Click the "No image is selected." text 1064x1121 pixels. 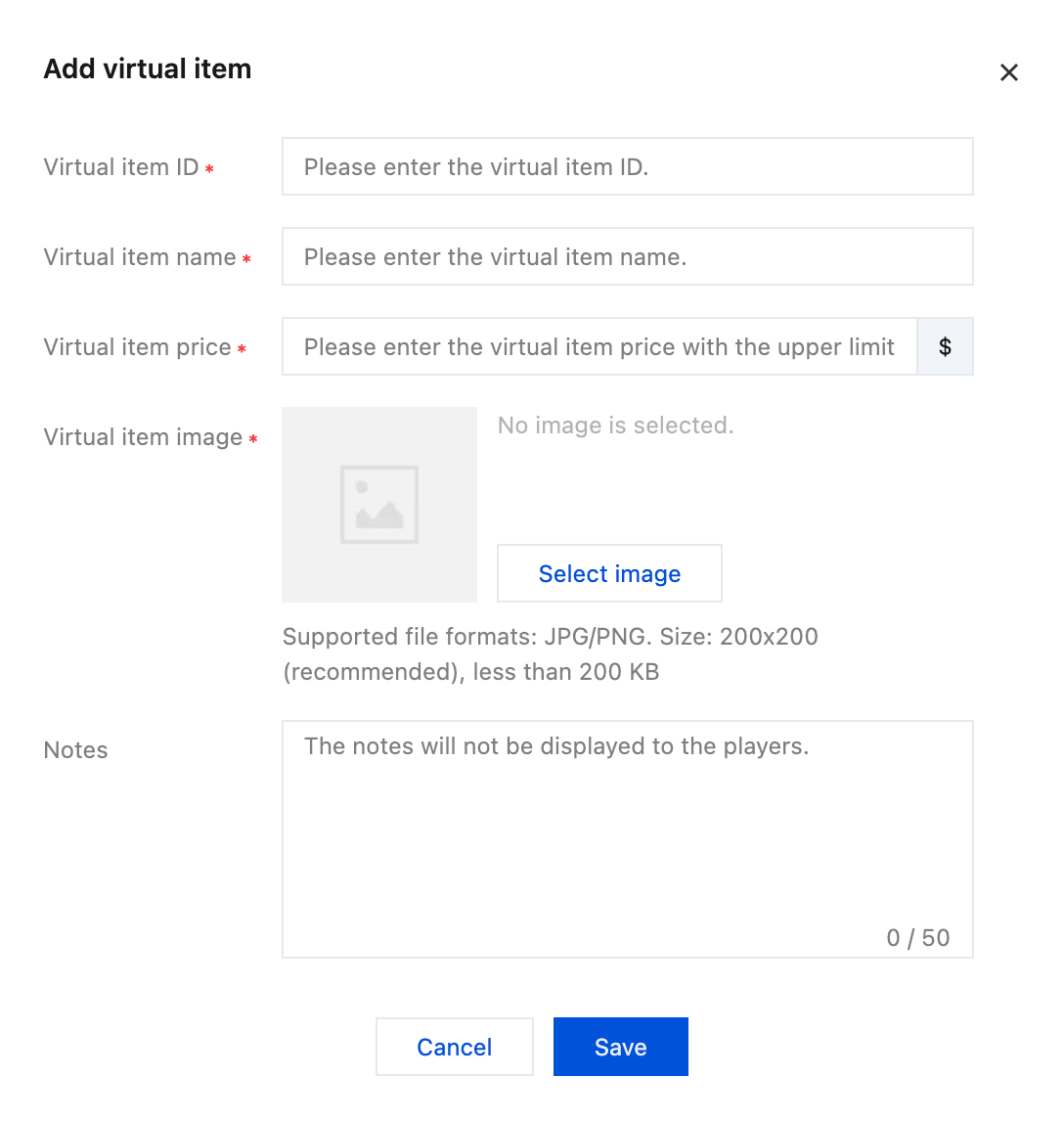[615, 426]
